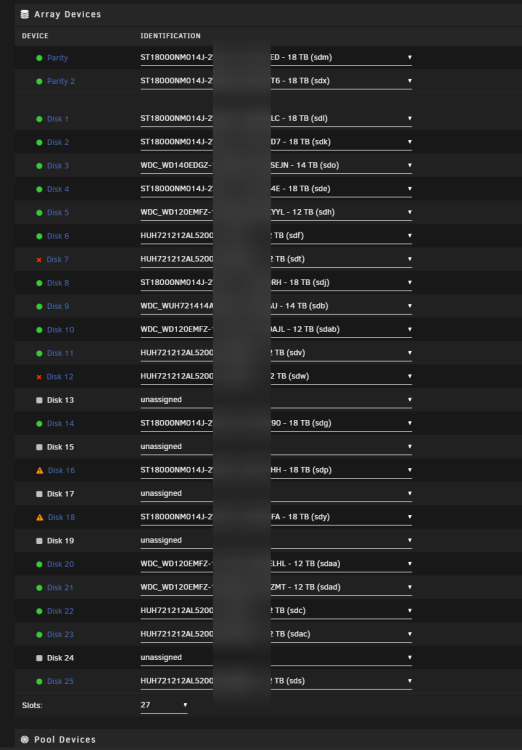Open the Disk 25 link
The width and height of the screenshot is (522, 750).
click(x=60, y=682)
